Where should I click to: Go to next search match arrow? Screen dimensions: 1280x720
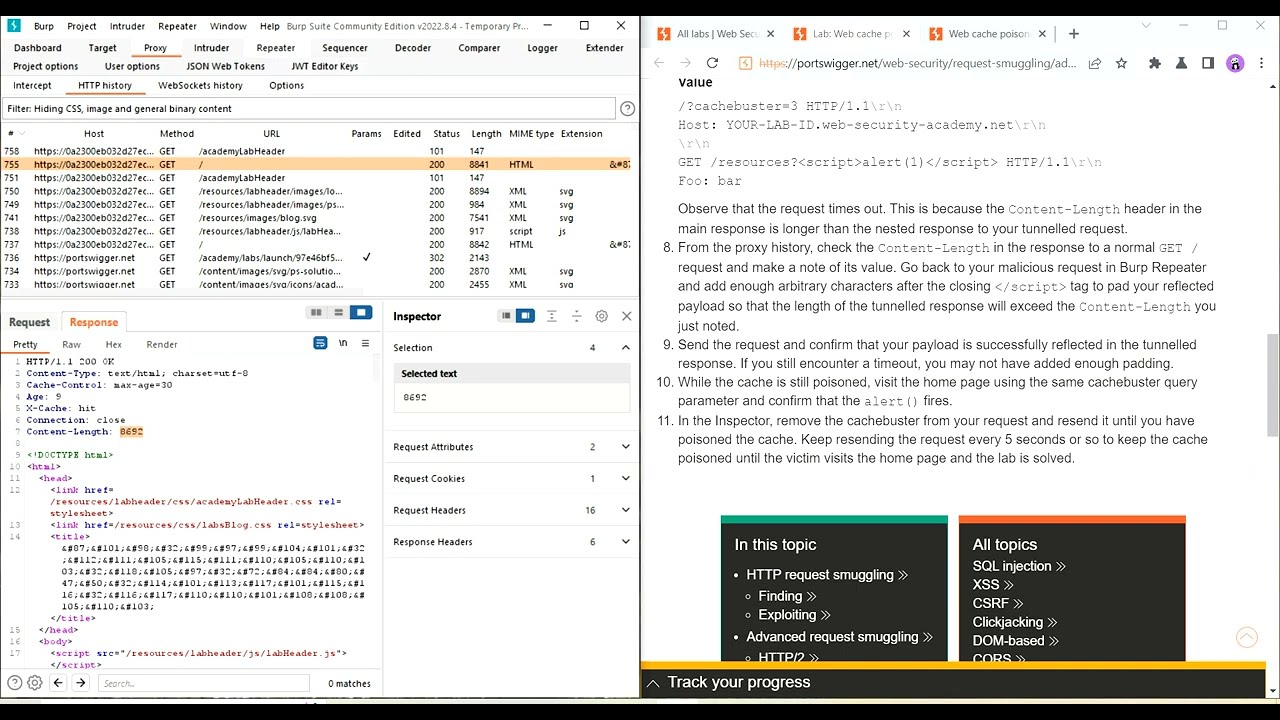click(x=81, y=683)
